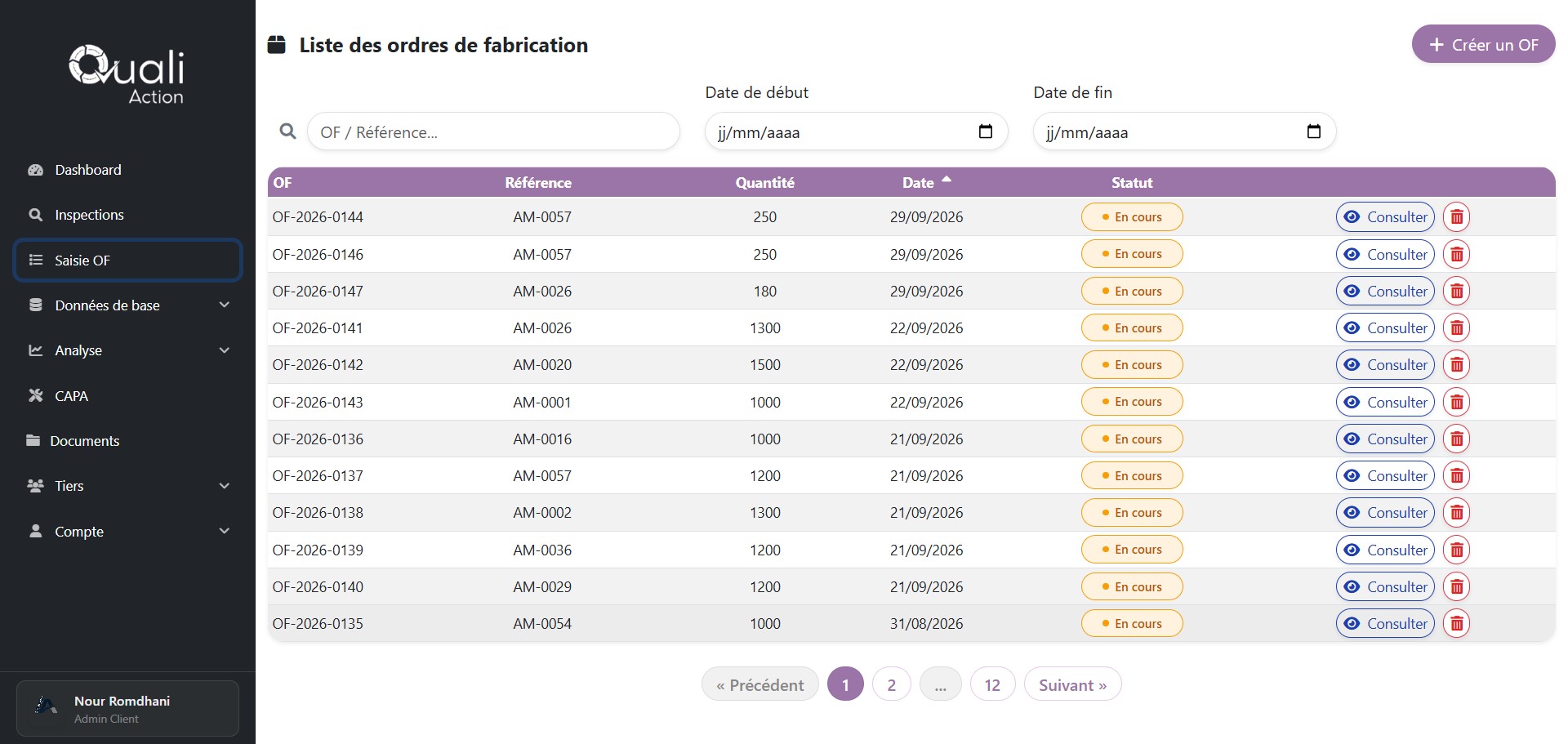Click Nour Romdhani's avatar
The height and width of the screenshot is (744, 1568).
click(47, 707)
